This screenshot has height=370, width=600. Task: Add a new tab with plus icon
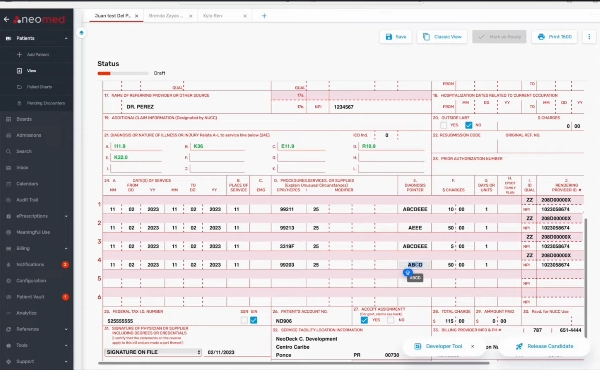264,16
